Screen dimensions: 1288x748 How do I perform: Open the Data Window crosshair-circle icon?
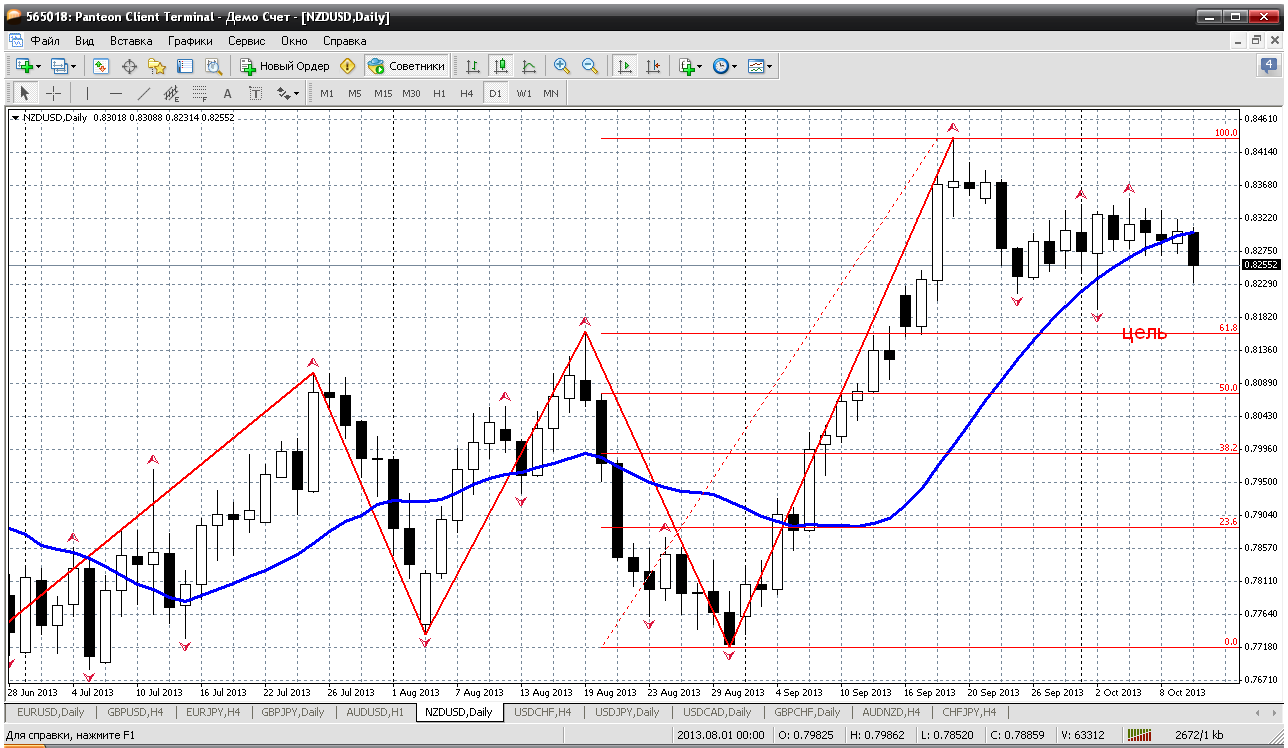click(x=129, y=66)
